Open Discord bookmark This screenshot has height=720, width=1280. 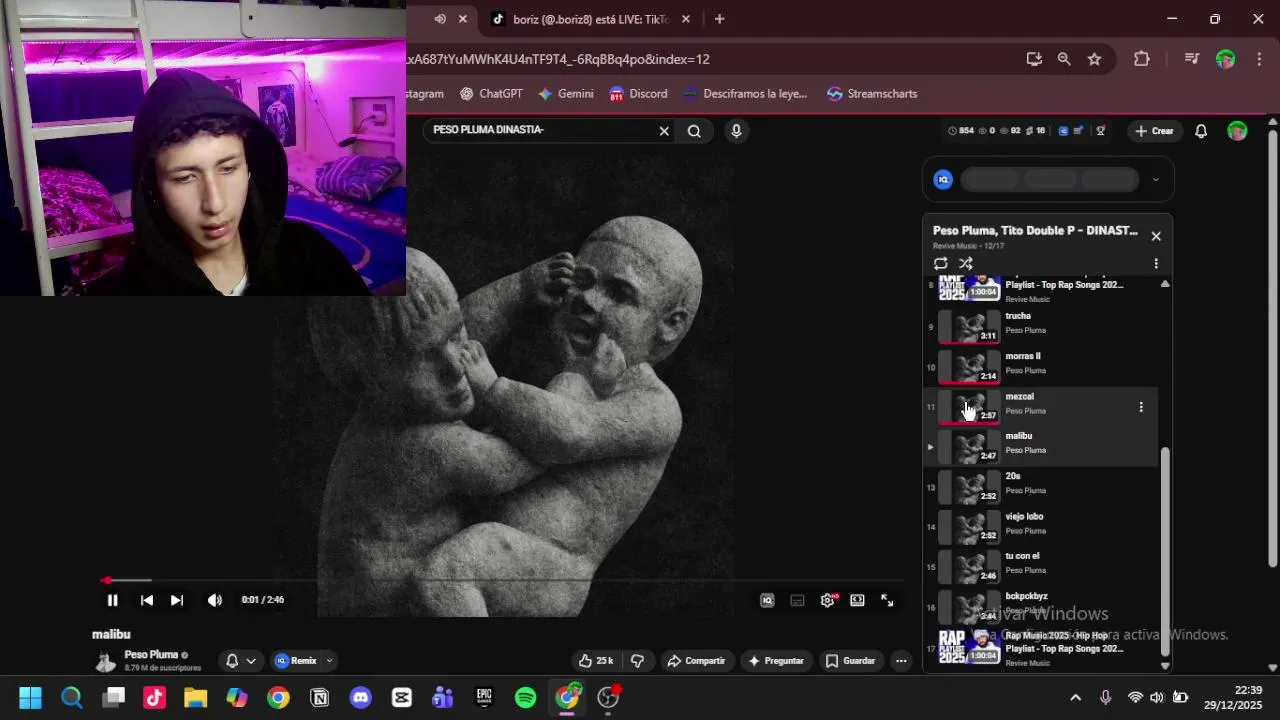pos(637,94)
